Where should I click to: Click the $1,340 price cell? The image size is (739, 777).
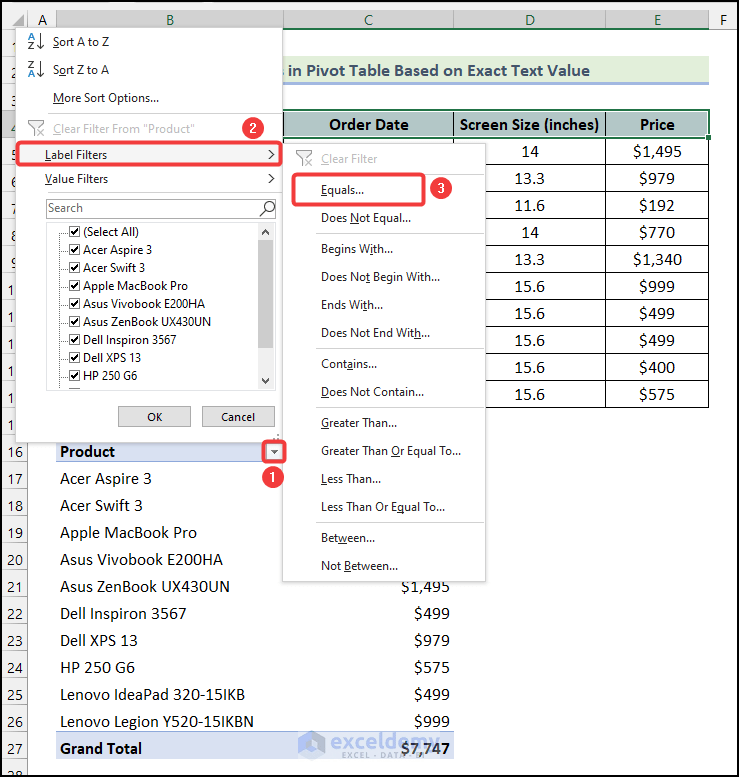tap(657, 259)
